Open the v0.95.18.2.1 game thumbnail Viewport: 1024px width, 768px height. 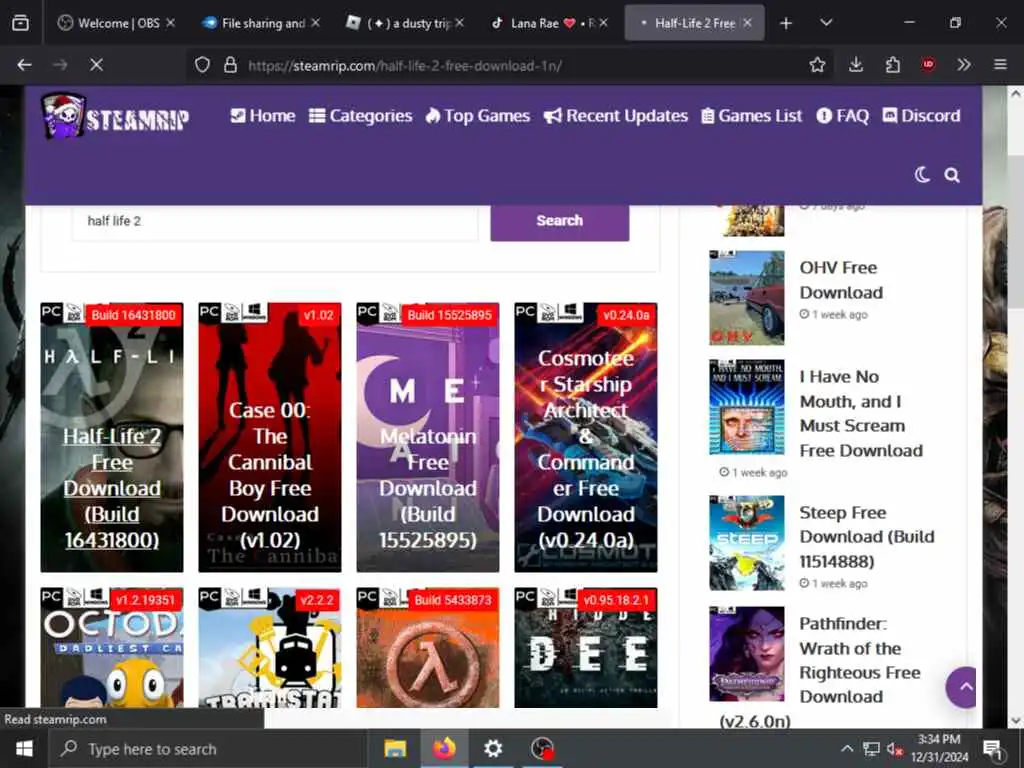click(586, 648)
